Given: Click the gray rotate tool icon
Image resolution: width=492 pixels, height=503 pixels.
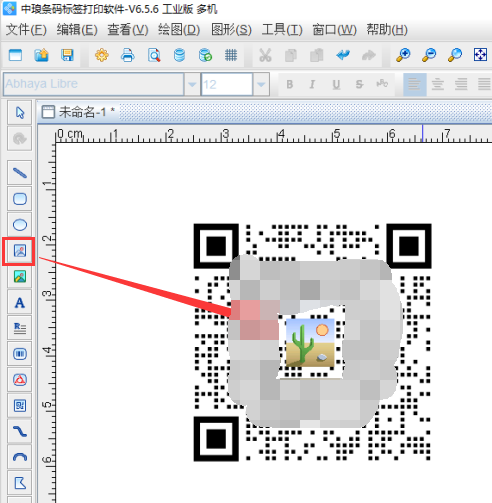Looking at the screenshot, I should coord(20,138).
